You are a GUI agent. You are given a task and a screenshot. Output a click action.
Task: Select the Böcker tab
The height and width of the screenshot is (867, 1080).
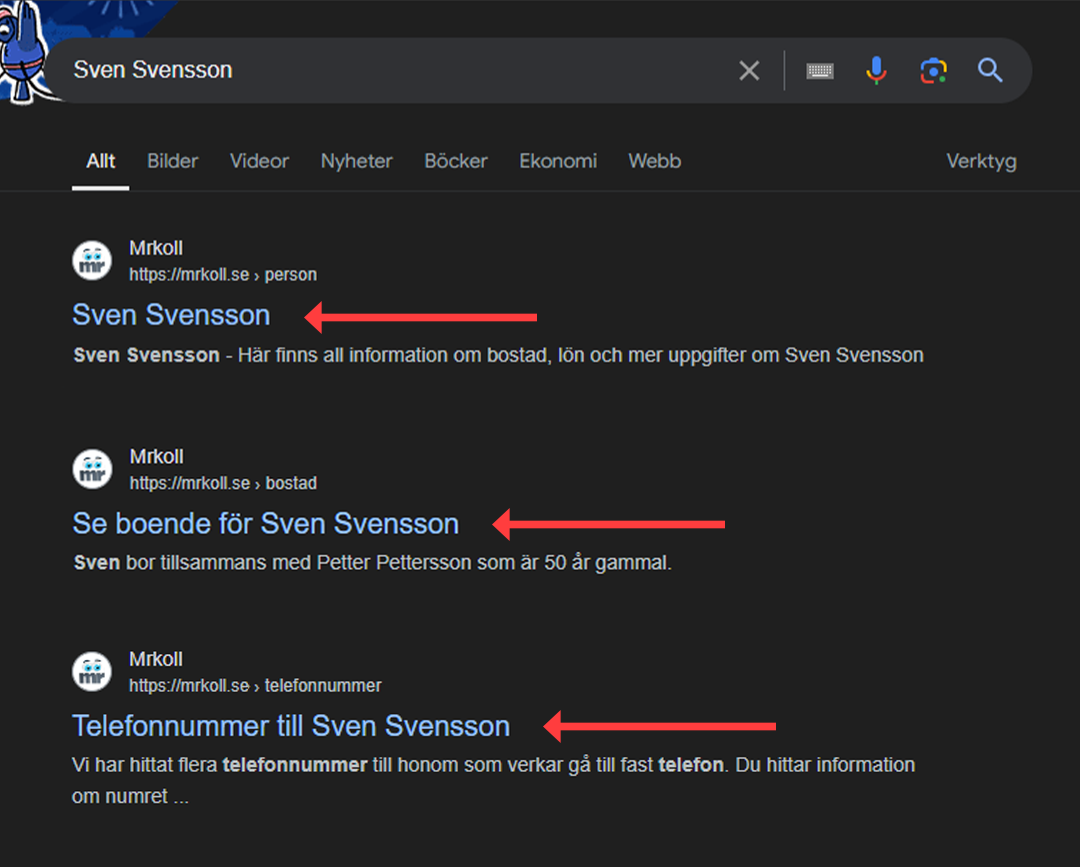[456, 161]
